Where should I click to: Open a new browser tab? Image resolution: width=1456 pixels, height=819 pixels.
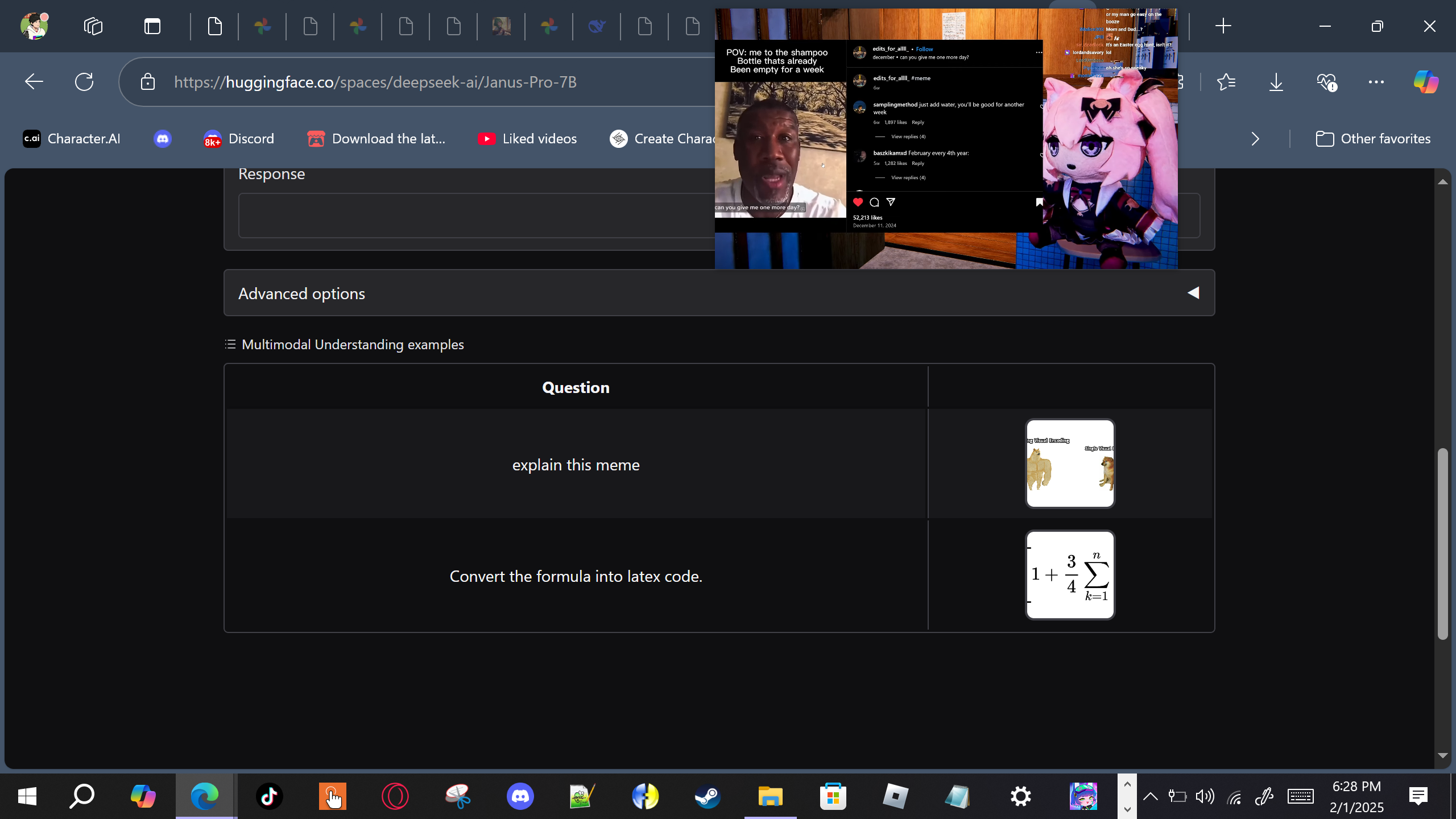[1223, 26]
